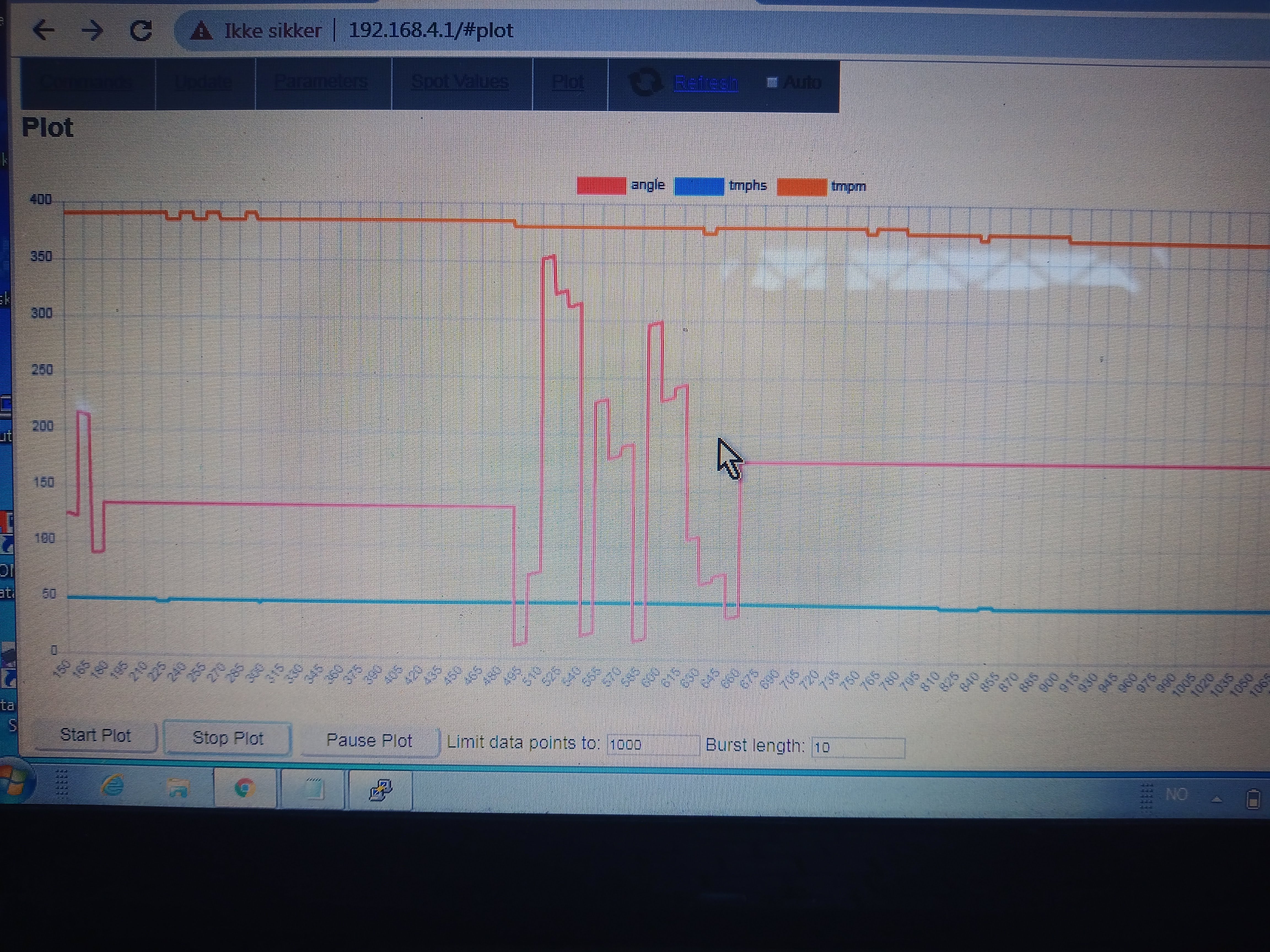Open File Explorer from the taskbar
1270x952 pixels.
coord(179,788)
